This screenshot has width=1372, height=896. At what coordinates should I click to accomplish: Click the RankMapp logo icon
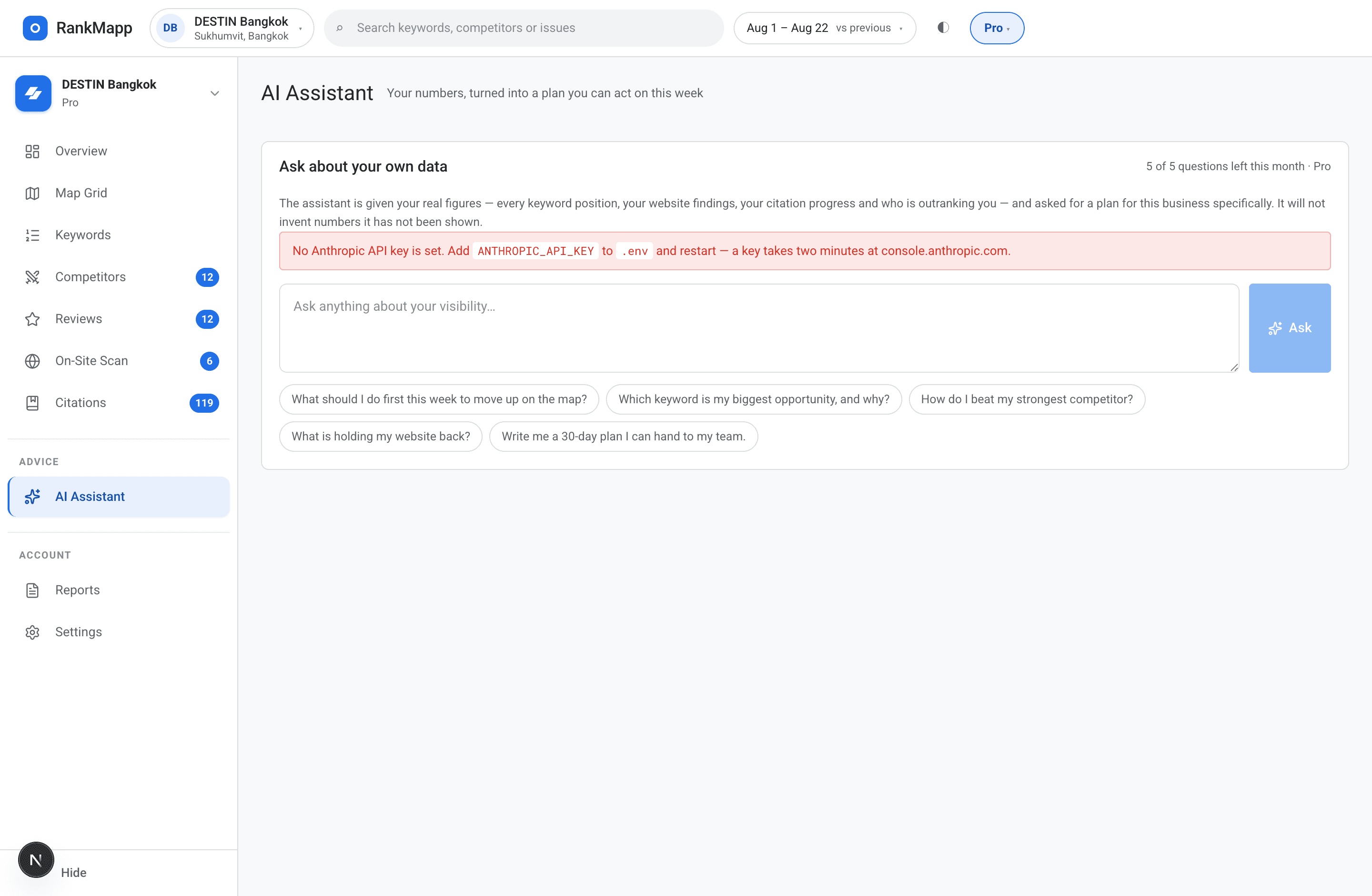click(x=35, y=28)
